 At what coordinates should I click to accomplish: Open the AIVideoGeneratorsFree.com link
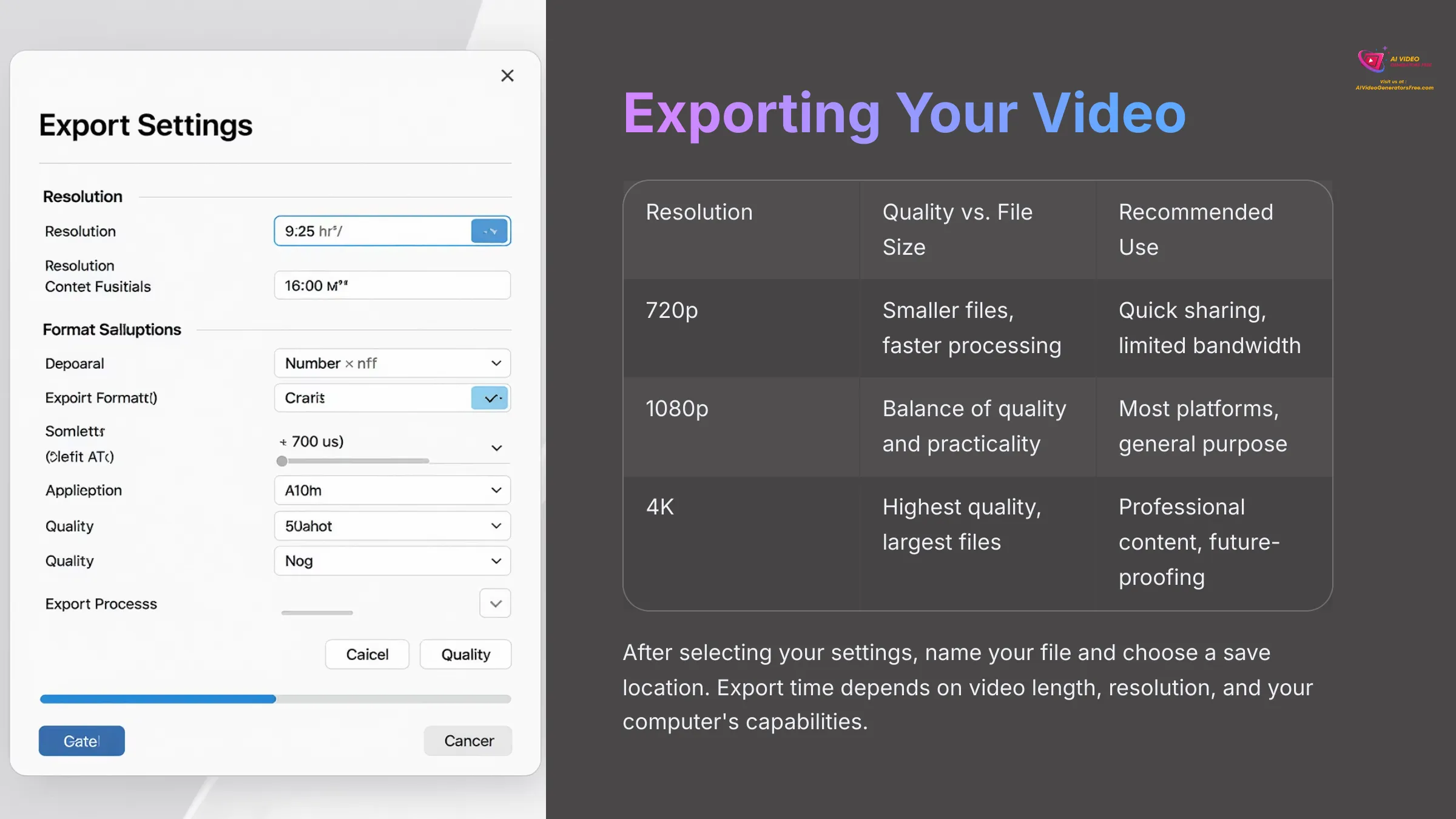pyautogui.click(x=1394, y=87)
